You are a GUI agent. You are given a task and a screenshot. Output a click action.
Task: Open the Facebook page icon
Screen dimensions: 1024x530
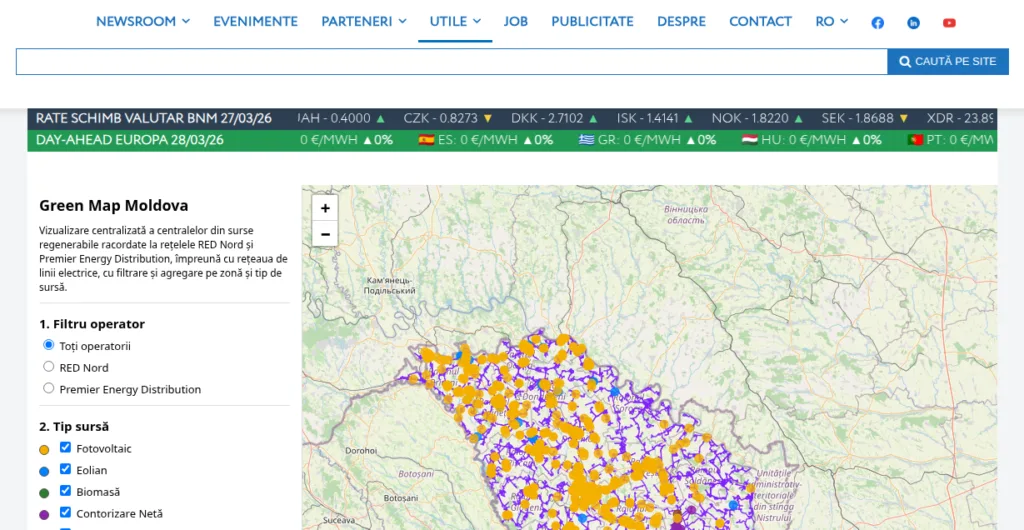click(x=877, y=23)
